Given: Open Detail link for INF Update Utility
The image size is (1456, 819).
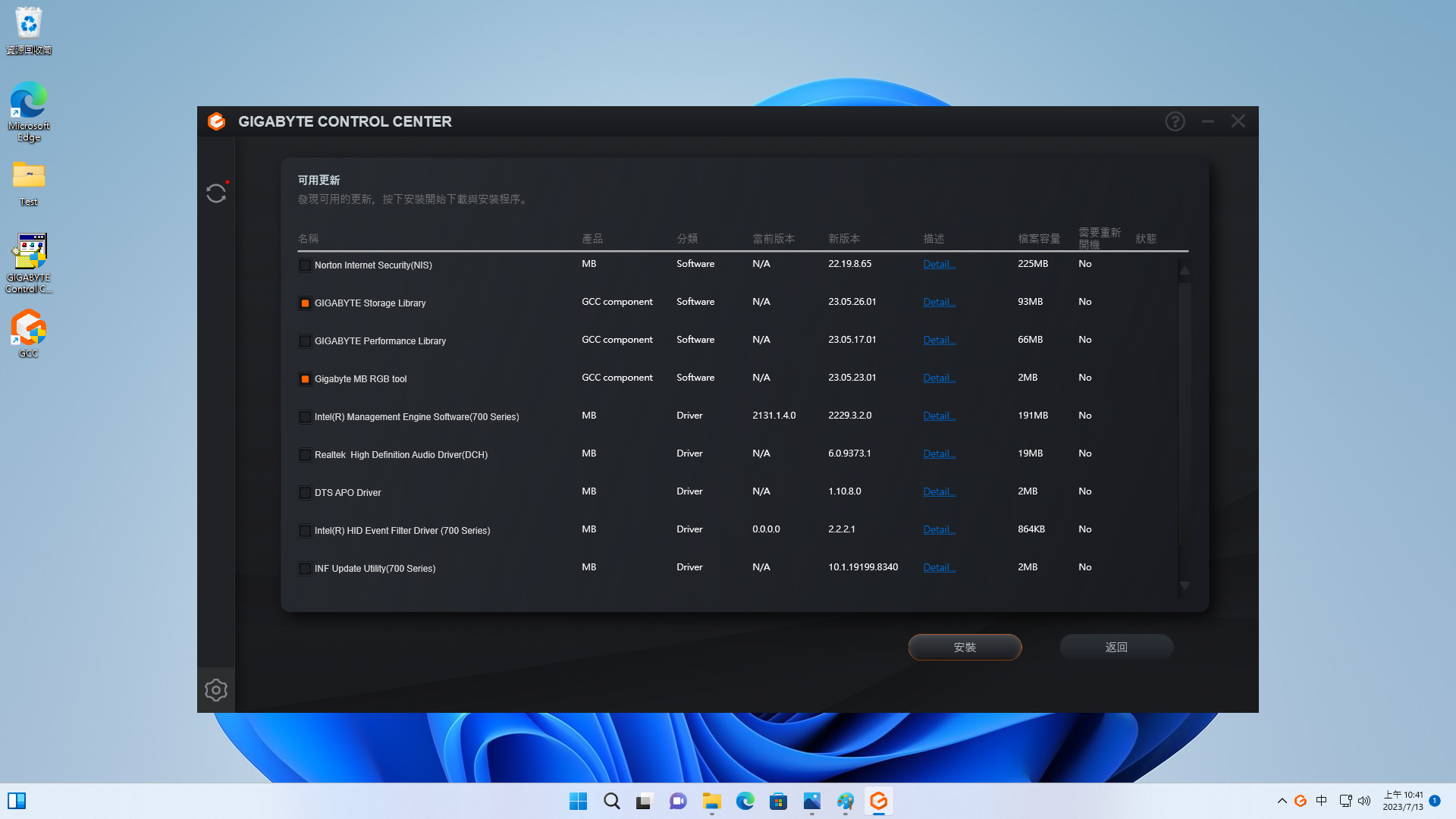Looking at the screenshot, I should pos(939,567).
